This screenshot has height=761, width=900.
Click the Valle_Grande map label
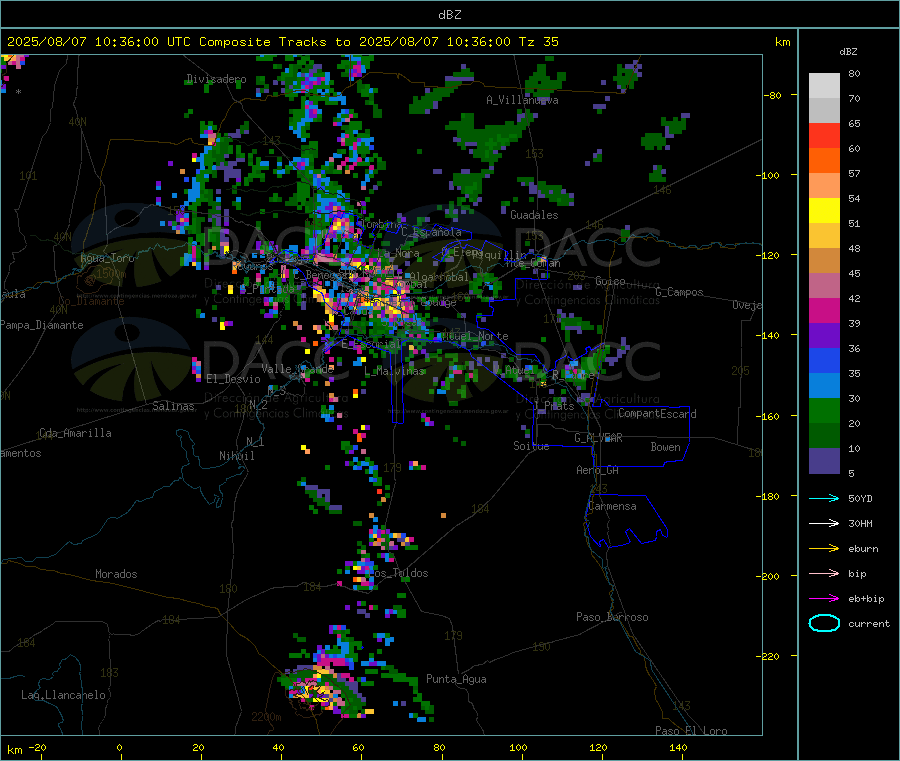tap(297, 368)
